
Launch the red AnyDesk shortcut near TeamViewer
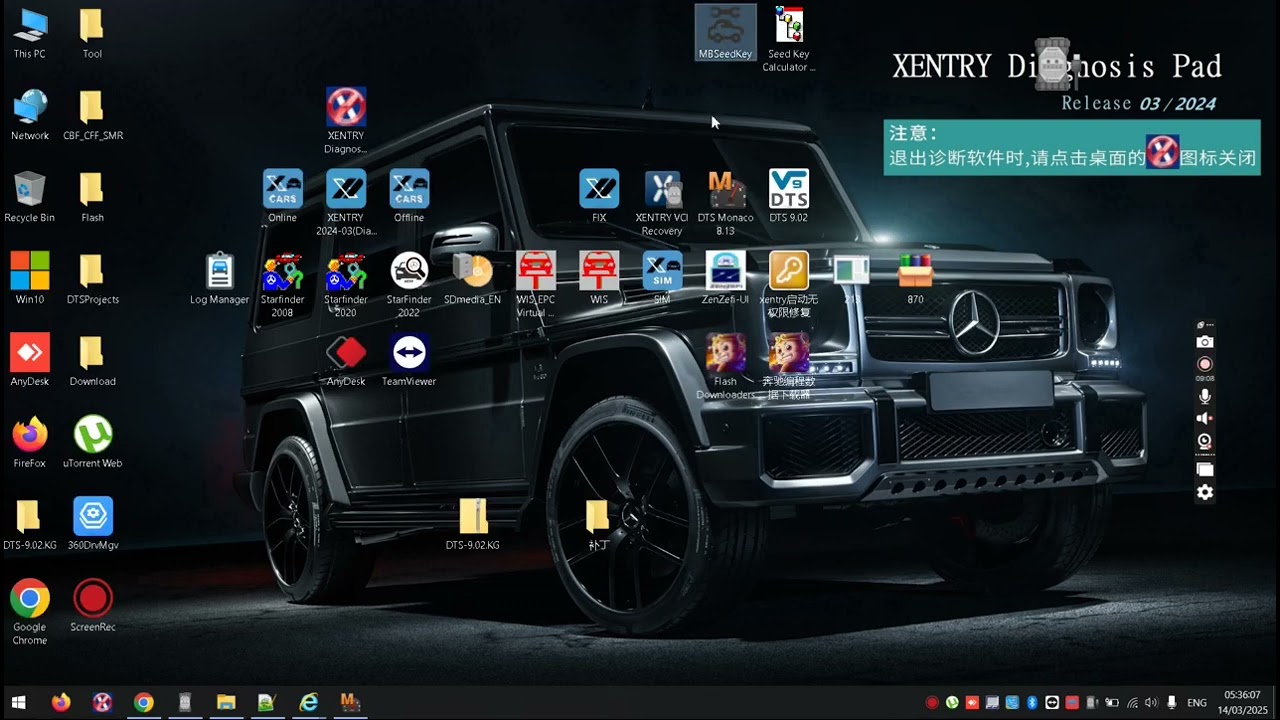point(346,360)
